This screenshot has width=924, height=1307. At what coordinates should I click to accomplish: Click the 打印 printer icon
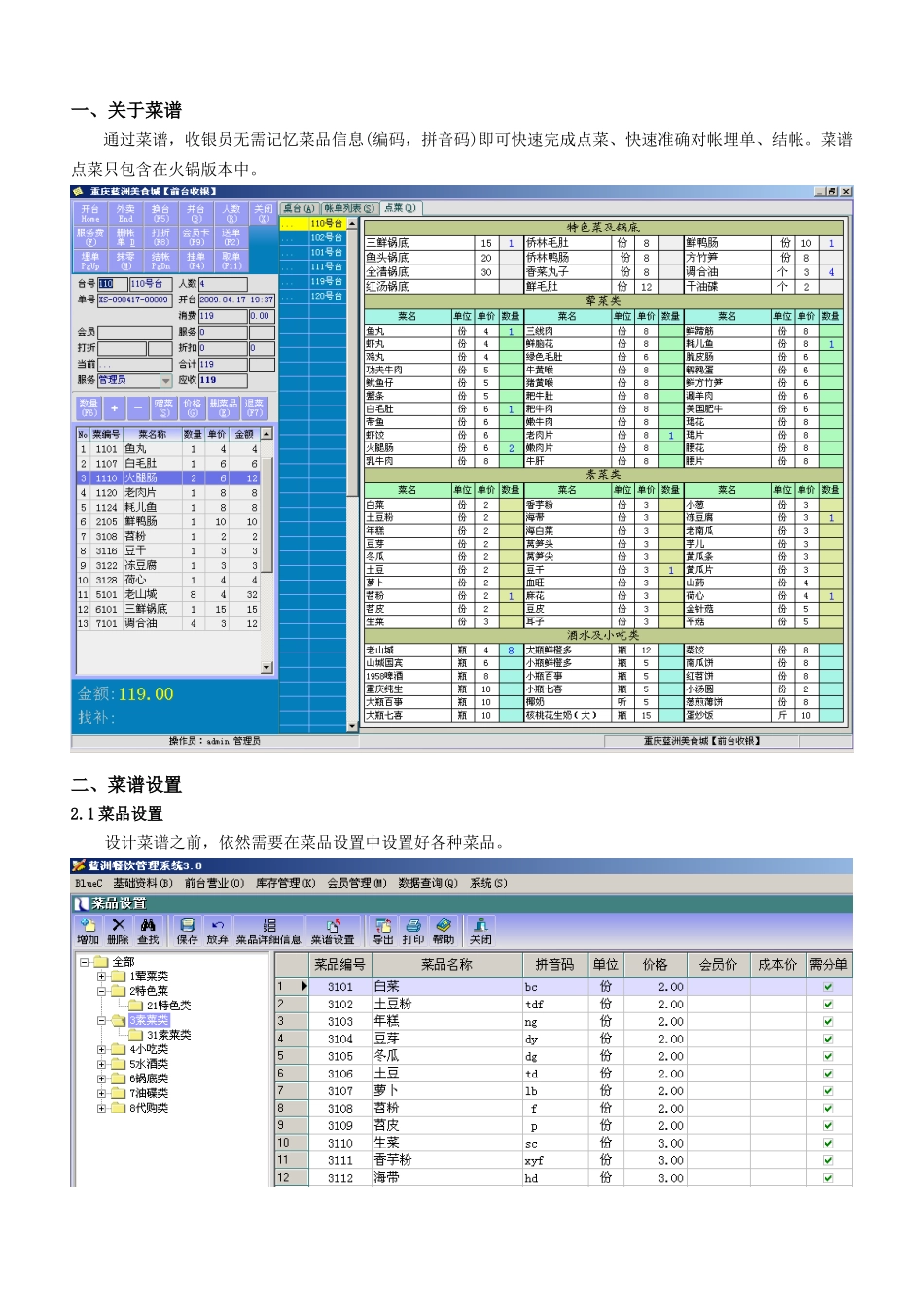[413, 931]
